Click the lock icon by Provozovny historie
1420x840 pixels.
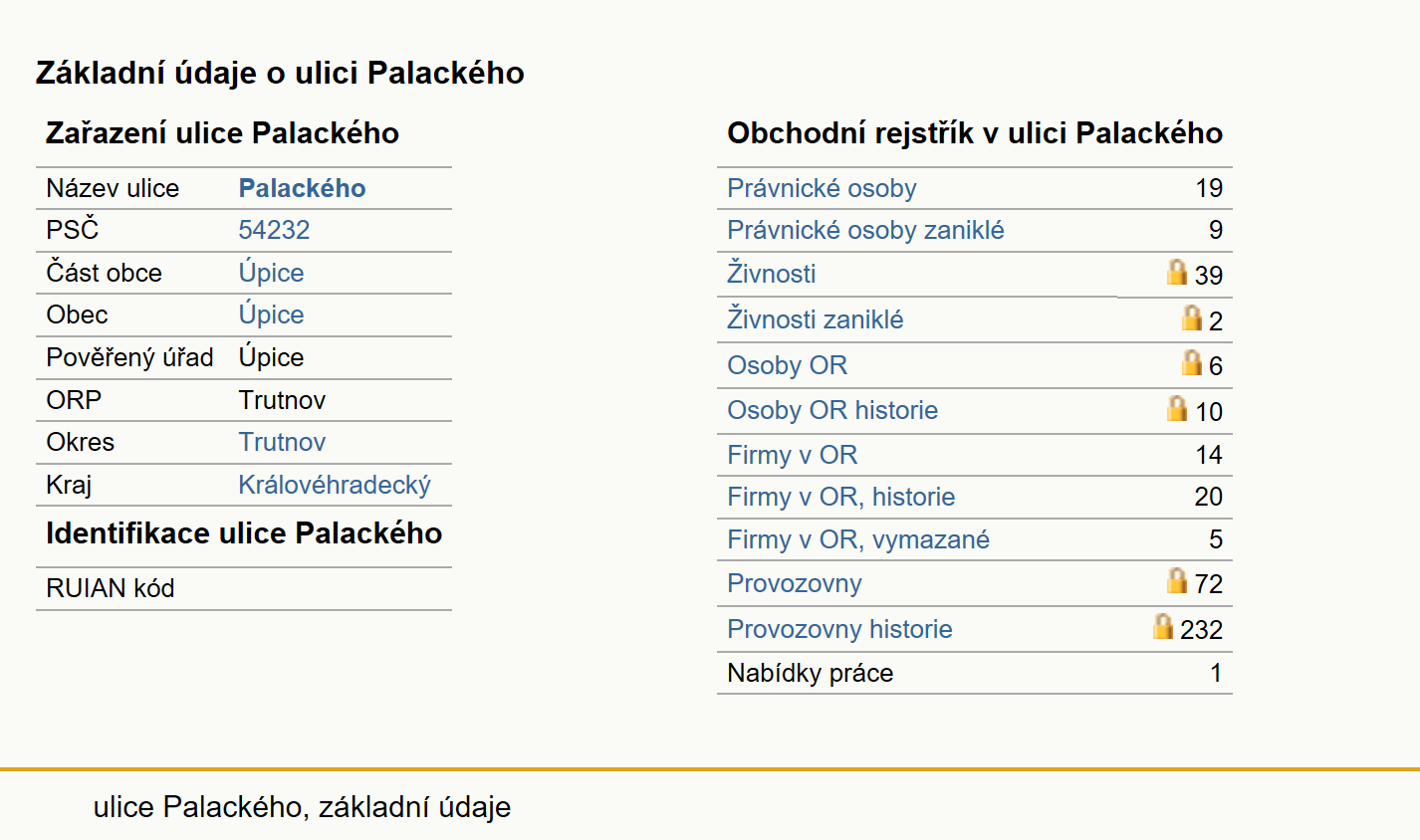coord(1163,626)
